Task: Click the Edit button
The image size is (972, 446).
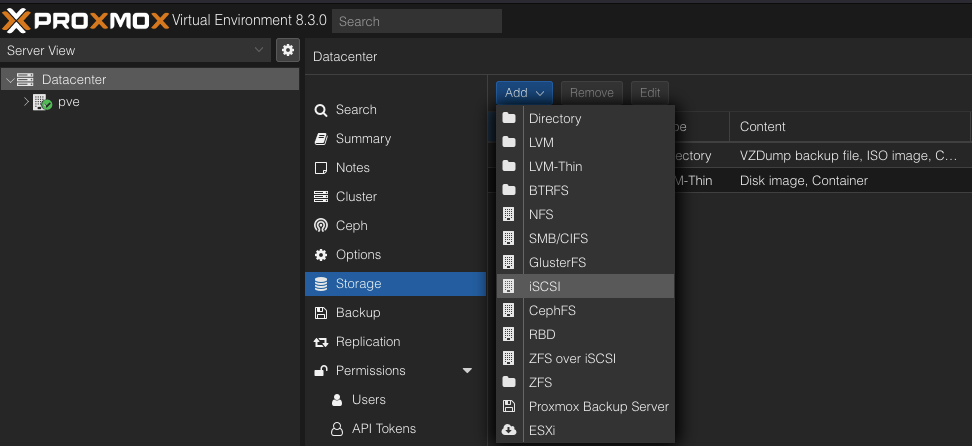Action: coord(650,93)
